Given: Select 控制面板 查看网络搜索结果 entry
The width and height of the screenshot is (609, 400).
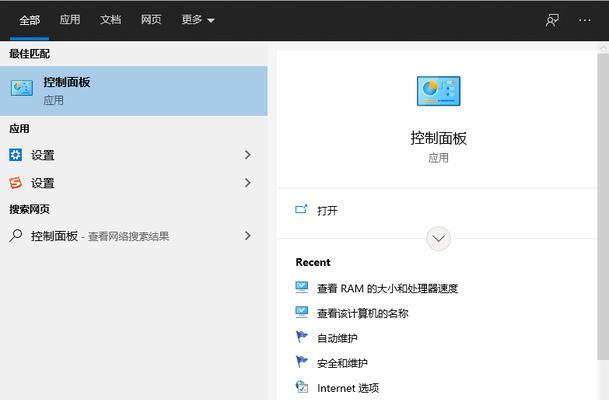Looking at the screenshot, I should click(134, 236).
